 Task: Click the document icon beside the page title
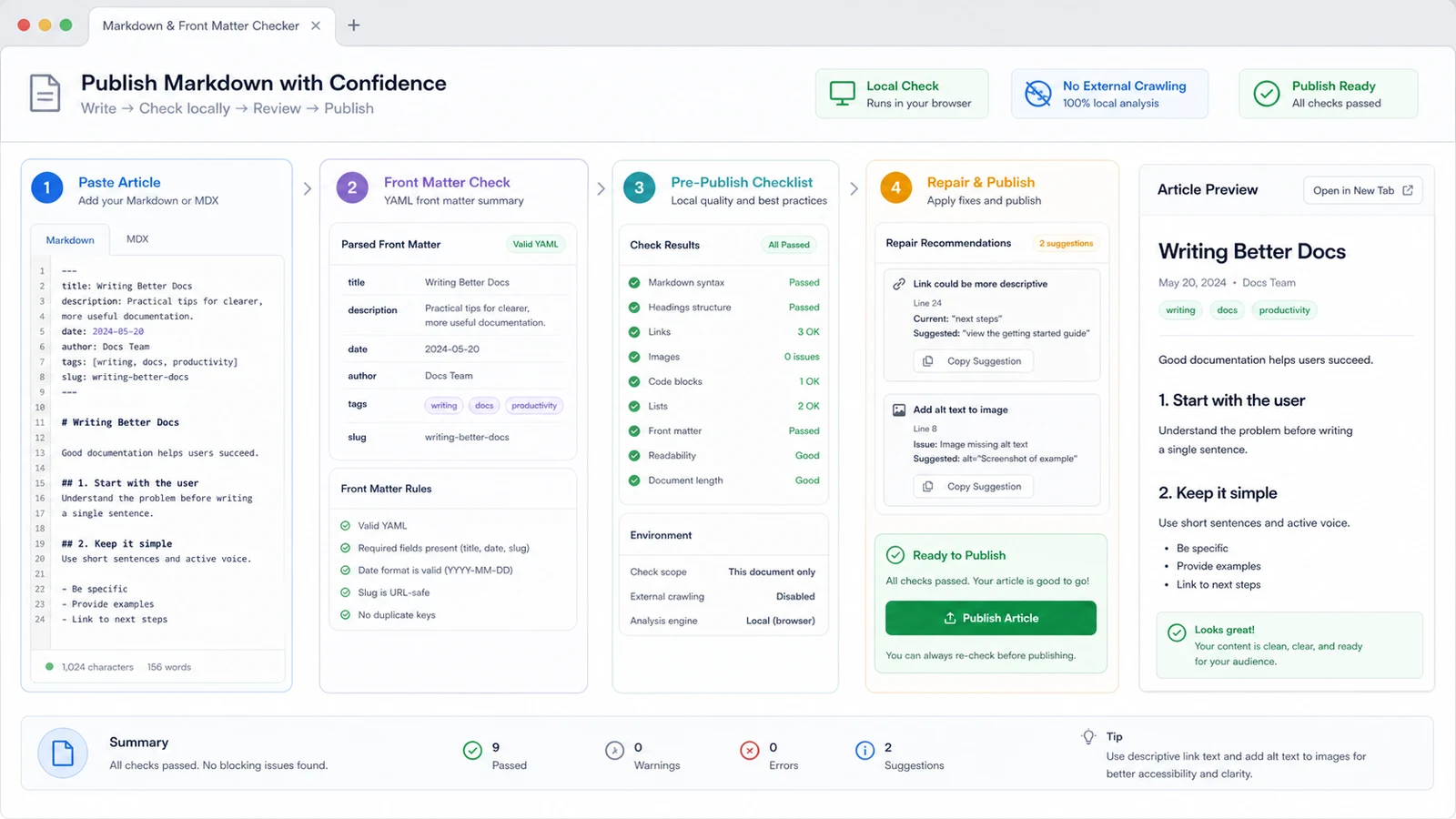click(45, 94)
